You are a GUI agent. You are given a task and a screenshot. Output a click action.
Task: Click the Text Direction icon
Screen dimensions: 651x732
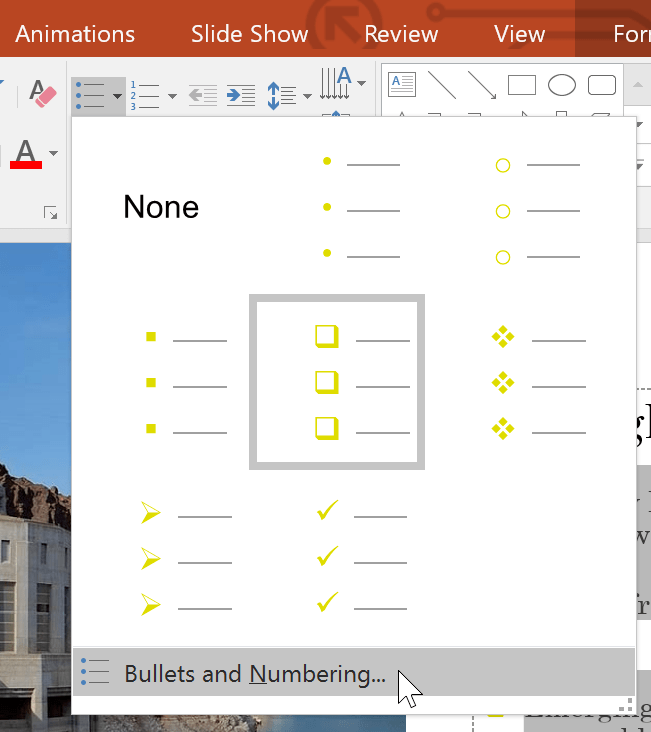[336, 83]
